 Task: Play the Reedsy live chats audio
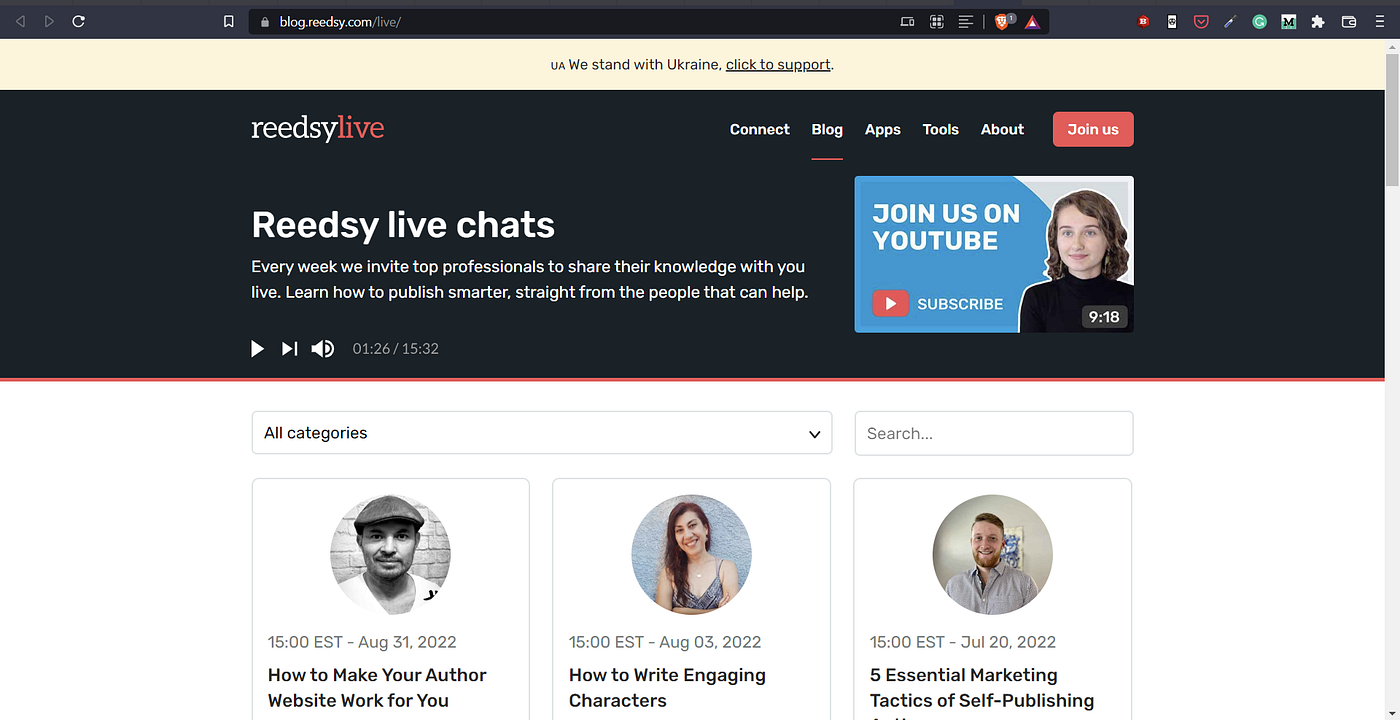pos(257,348)
